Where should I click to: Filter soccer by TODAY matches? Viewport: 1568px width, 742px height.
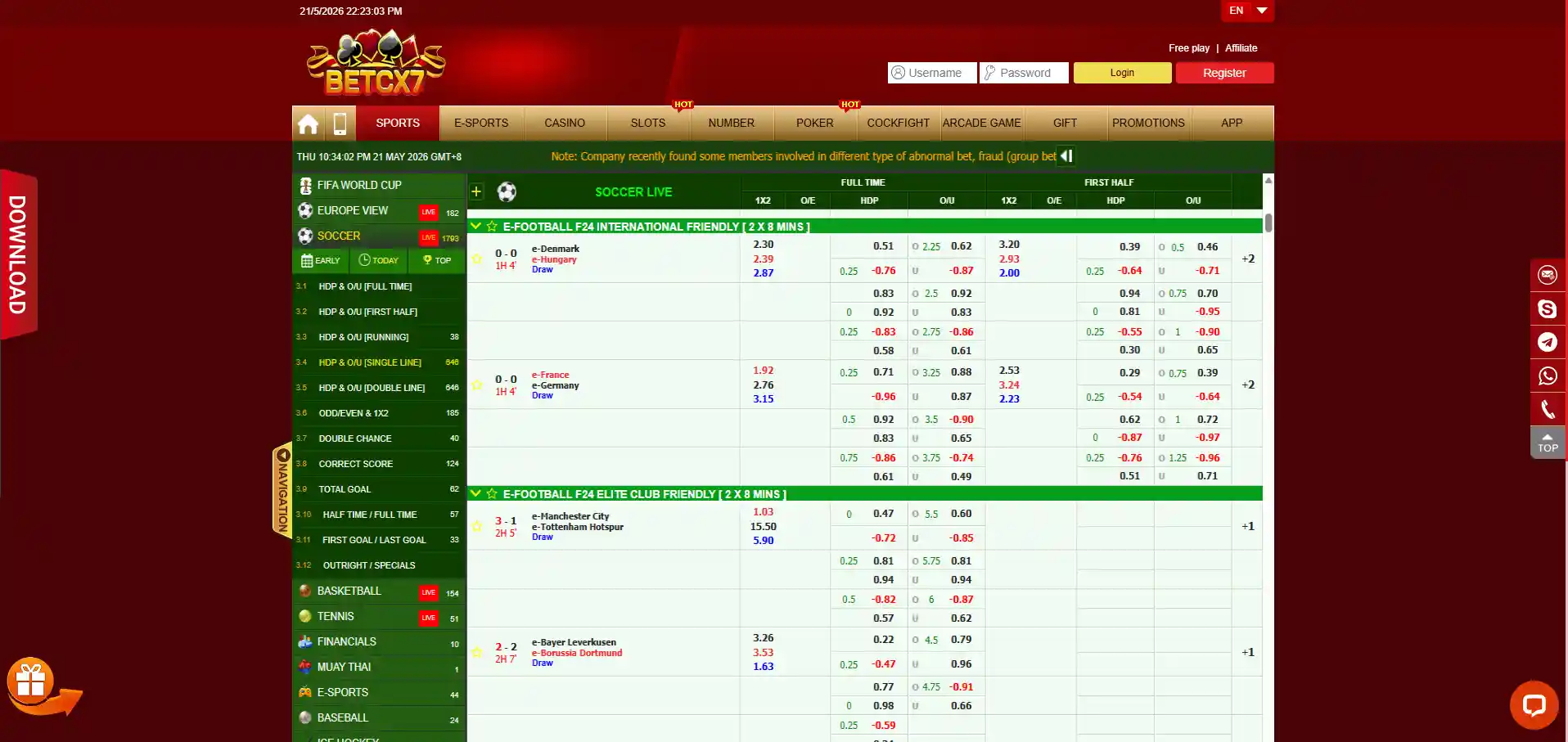coord(379,261)
